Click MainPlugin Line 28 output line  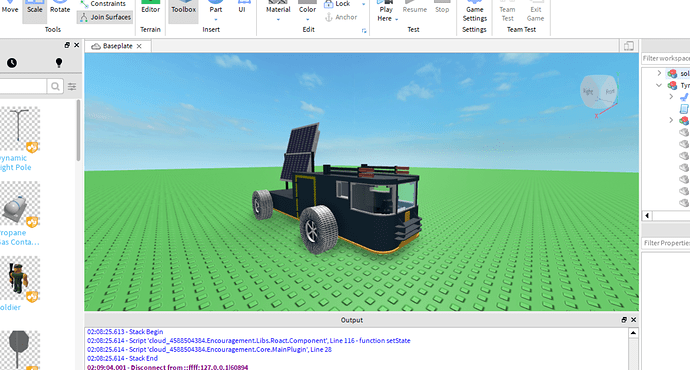click(x=209, y=349)
